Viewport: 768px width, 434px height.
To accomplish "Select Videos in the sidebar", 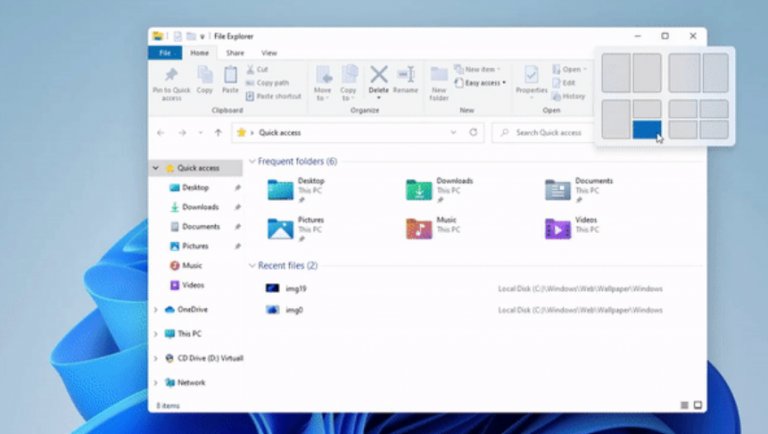I will [193, 285].
